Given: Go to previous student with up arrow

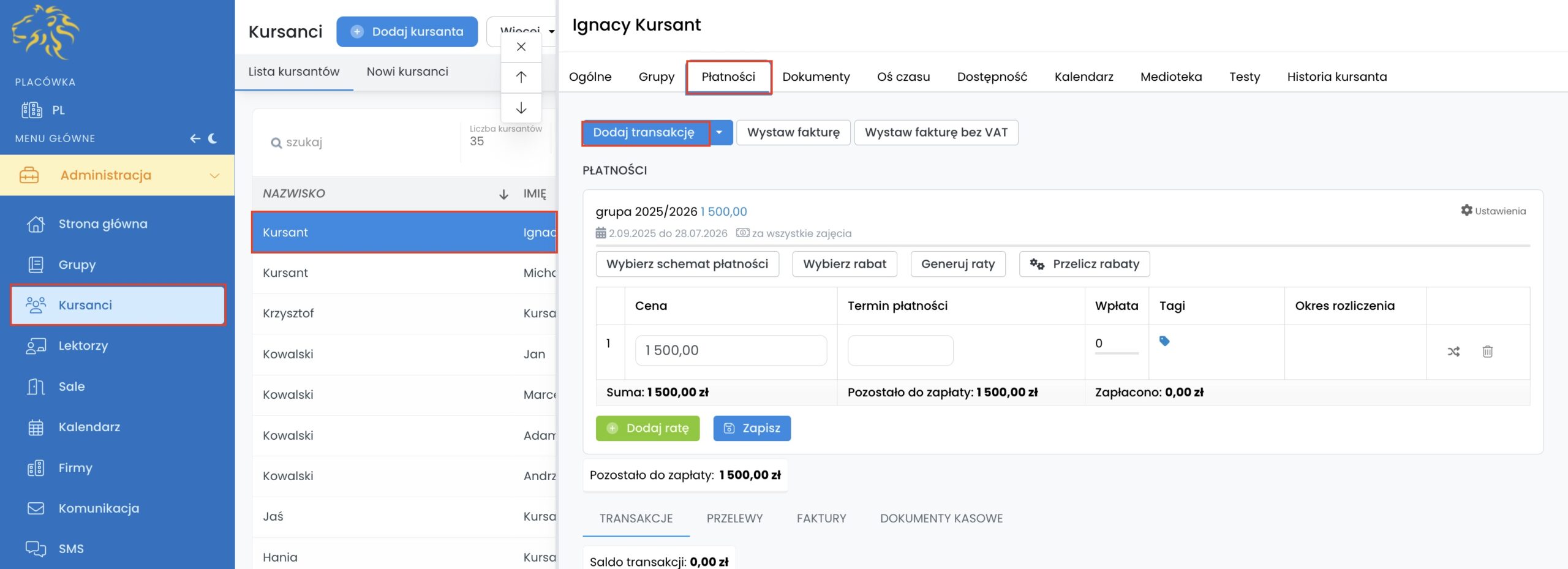Looking at the screenshot, I should [521, 77].
